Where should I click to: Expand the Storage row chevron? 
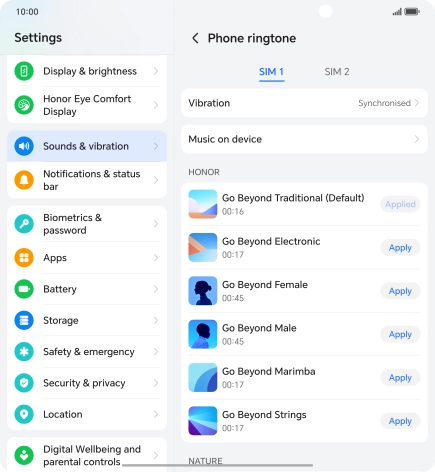coord(156,320)
